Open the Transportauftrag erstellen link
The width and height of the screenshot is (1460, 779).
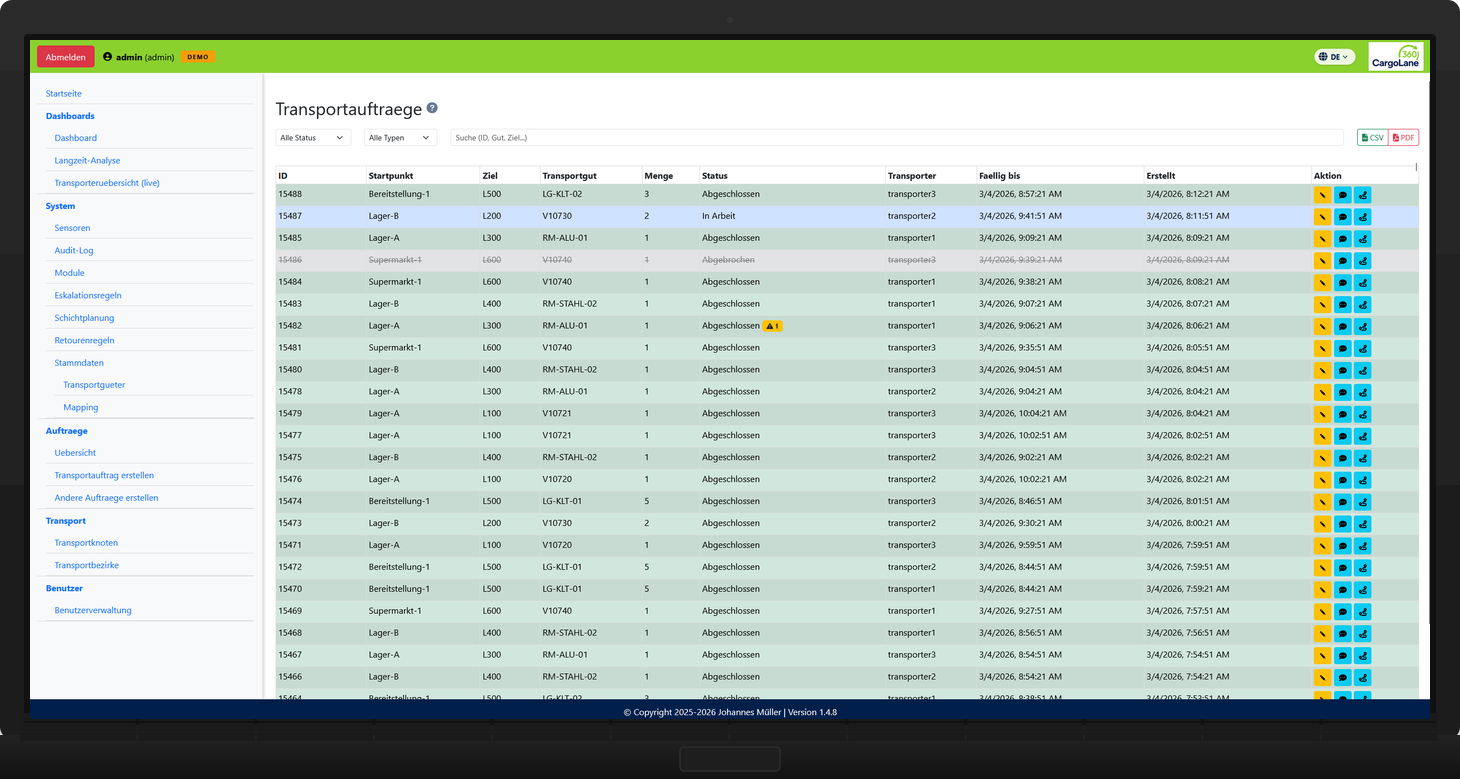104,475
